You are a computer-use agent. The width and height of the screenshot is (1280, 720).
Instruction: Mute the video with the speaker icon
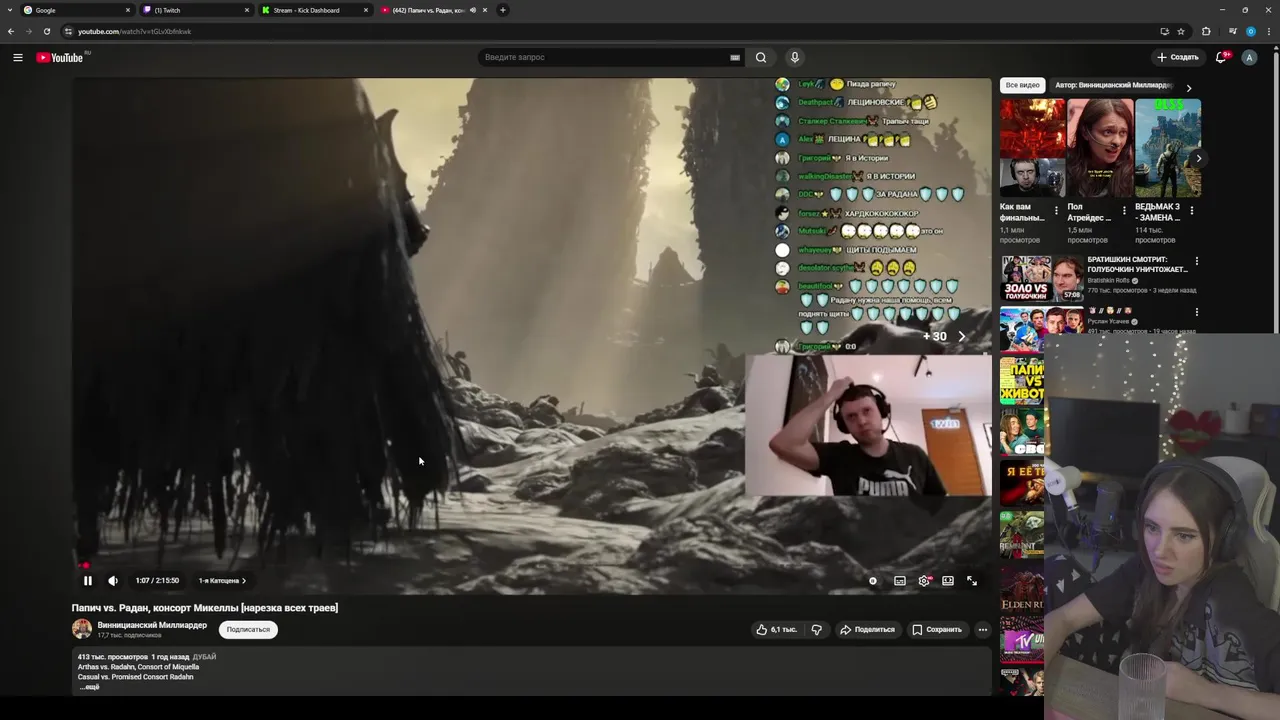pos(113,581)
